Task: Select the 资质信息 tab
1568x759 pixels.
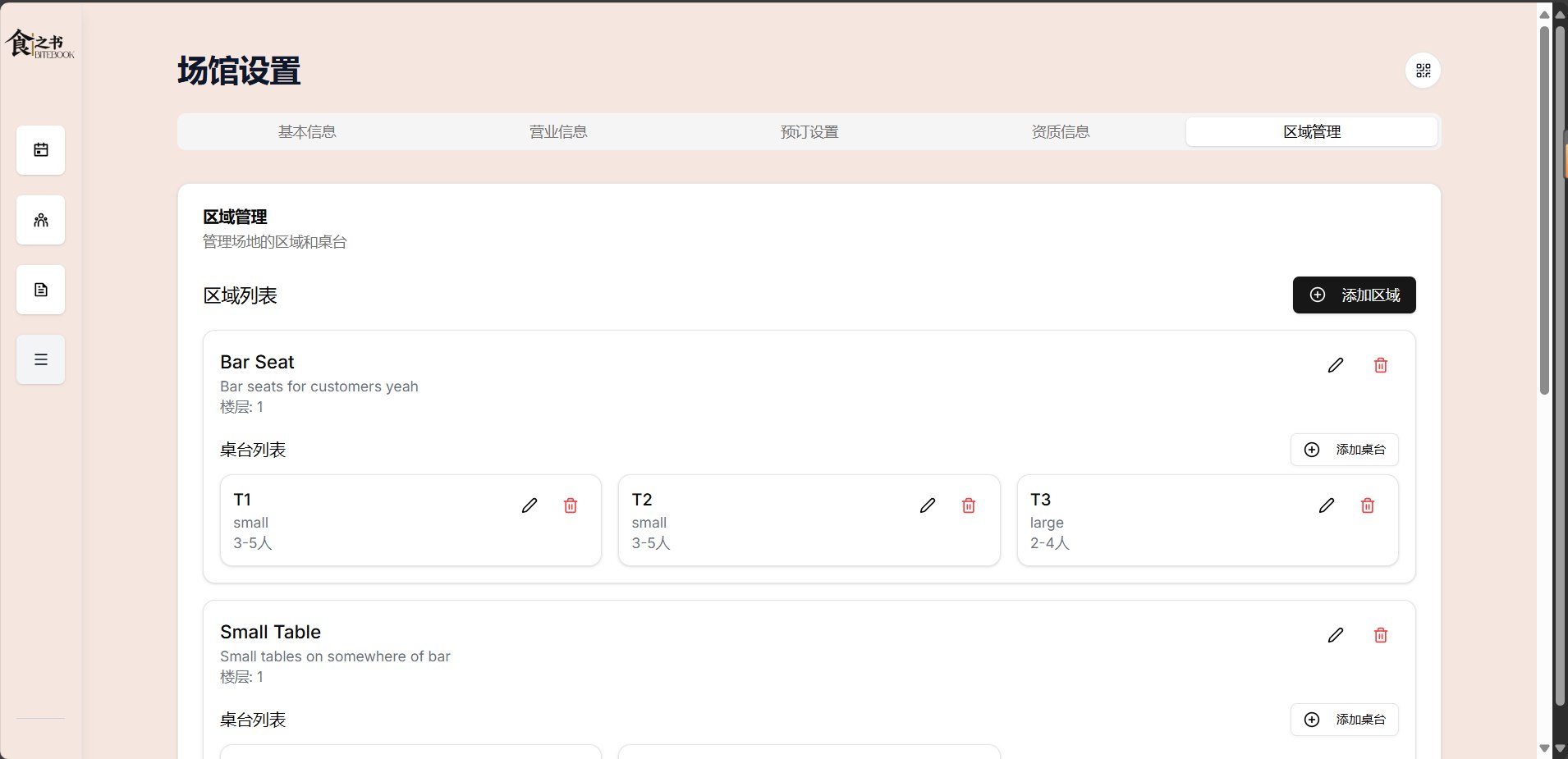Action: [x=1059, y=131]
